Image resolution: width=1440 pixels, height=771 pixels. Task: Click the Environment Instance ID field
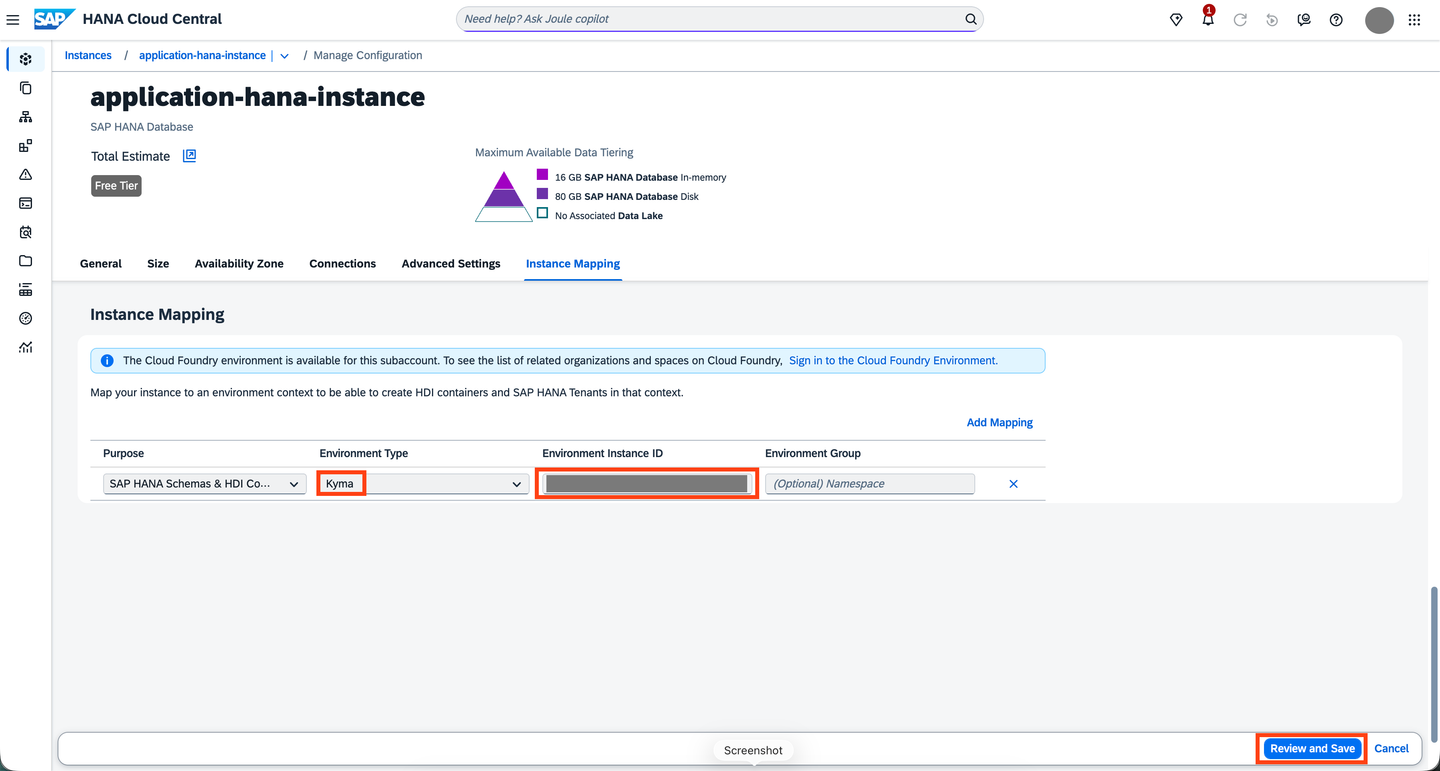pos(646,484)
